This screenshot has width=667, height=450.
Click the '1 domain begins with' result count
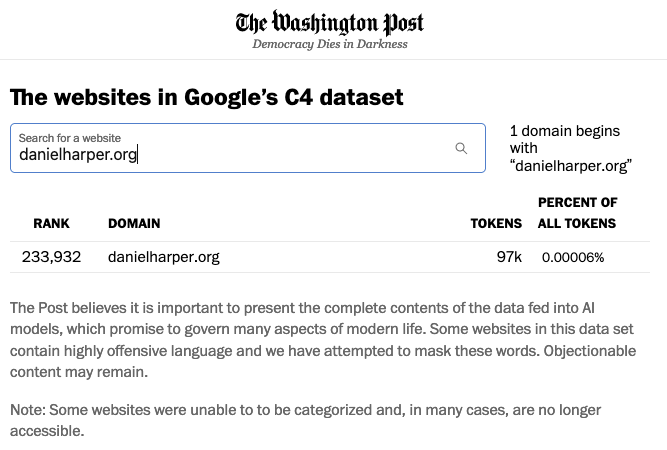coord(564,139)
